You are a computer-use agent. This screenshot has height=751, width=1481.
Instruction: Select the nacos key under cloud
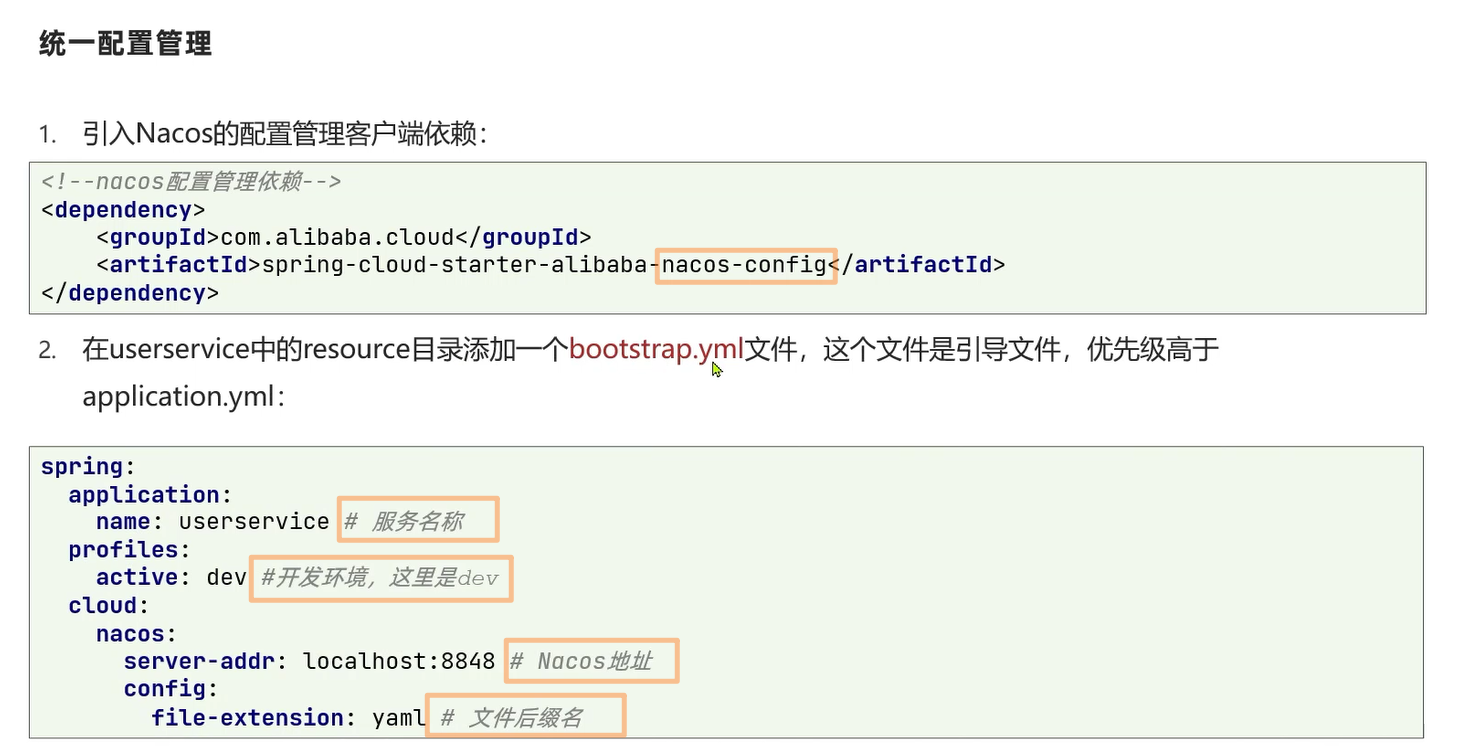point(130,633)
